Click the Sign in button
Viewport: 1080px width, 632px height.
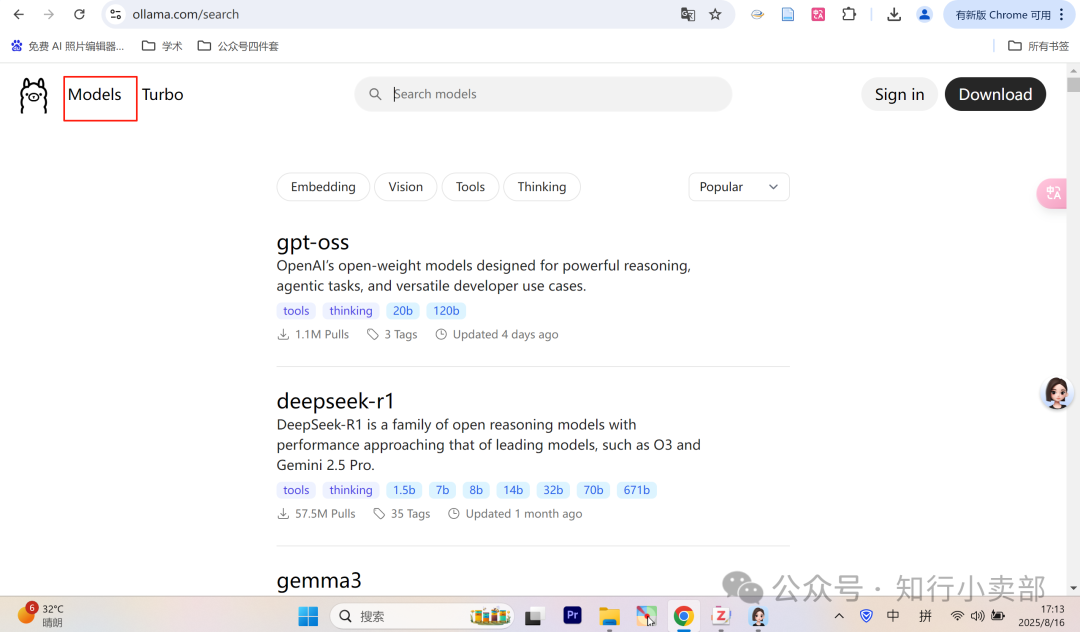(899, 94)
